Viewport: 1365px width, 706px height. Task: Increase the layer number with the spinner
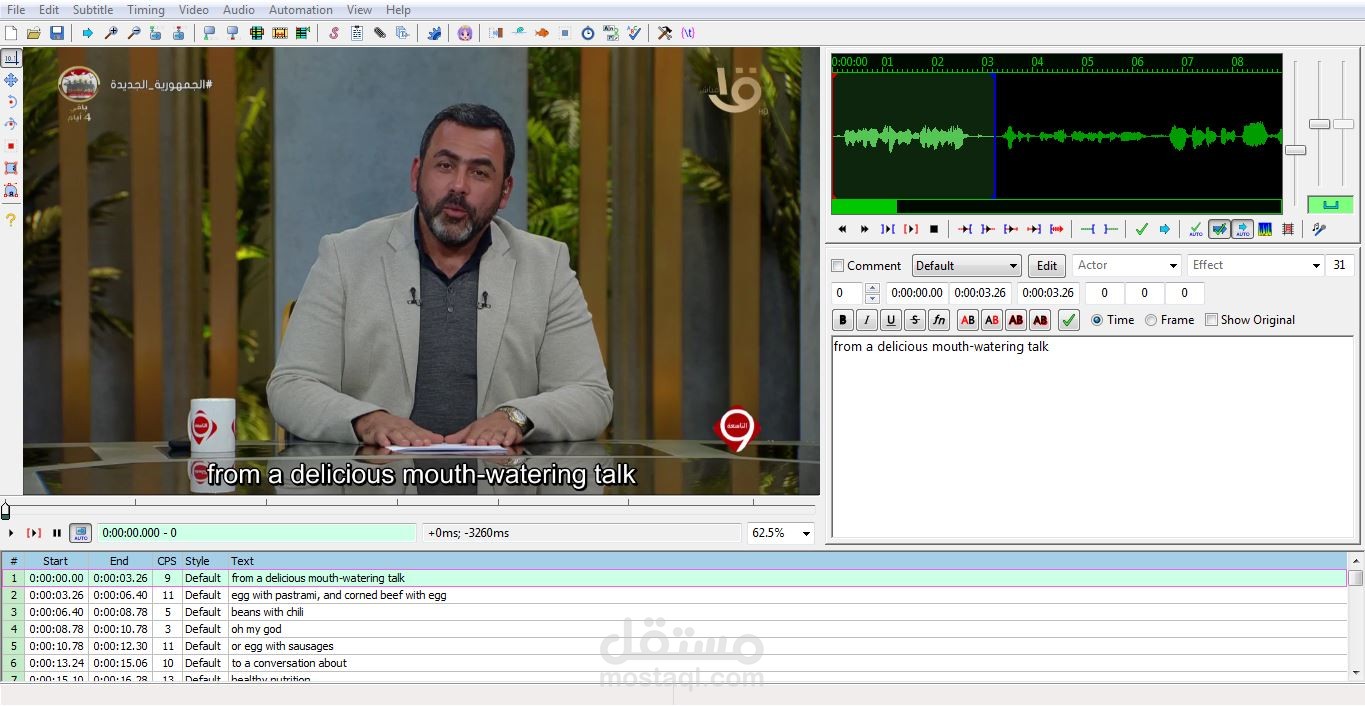tap(872, 289)
